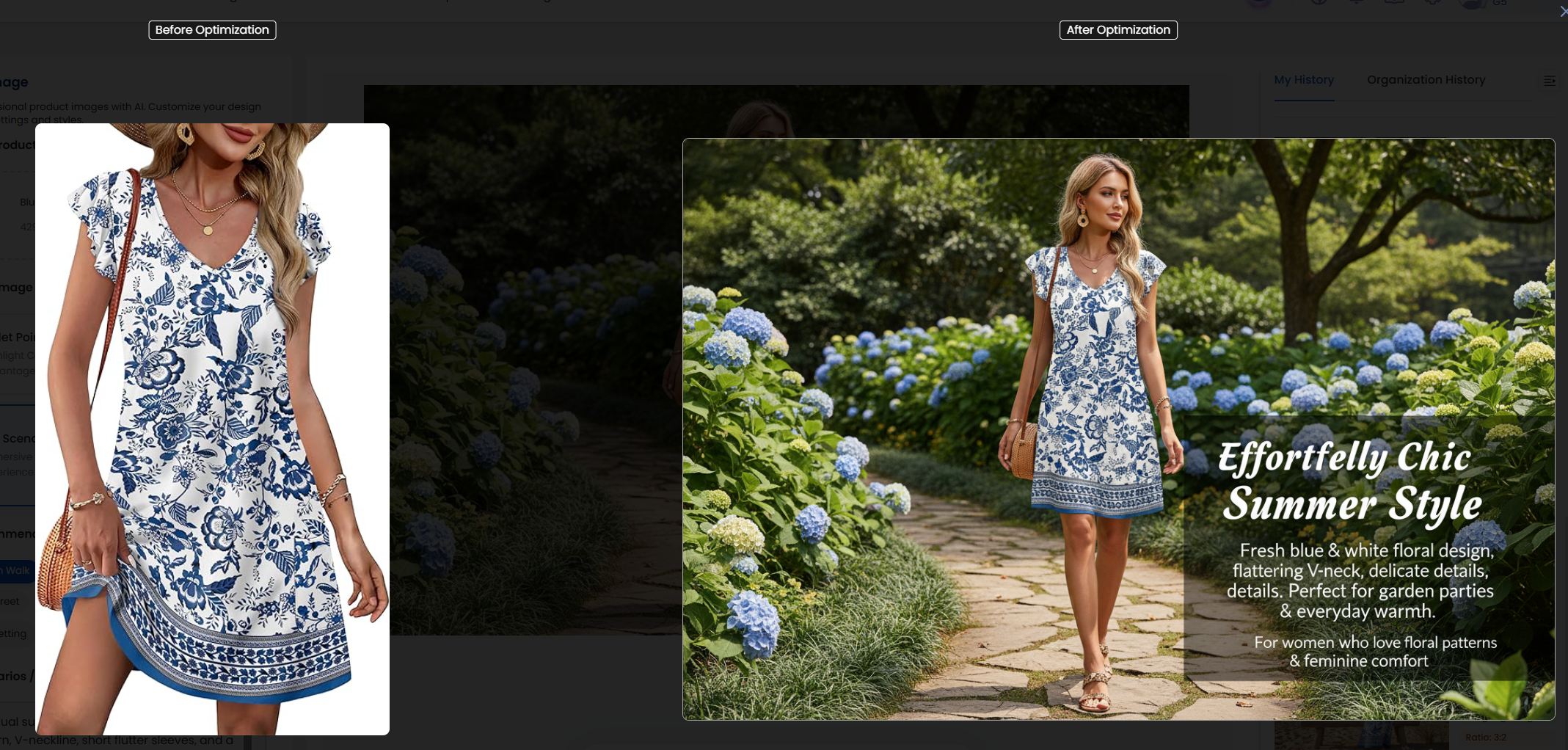Close the before/after comparison overlay
This screenshot has width=1568, height=750.
tap(1562, 11)
